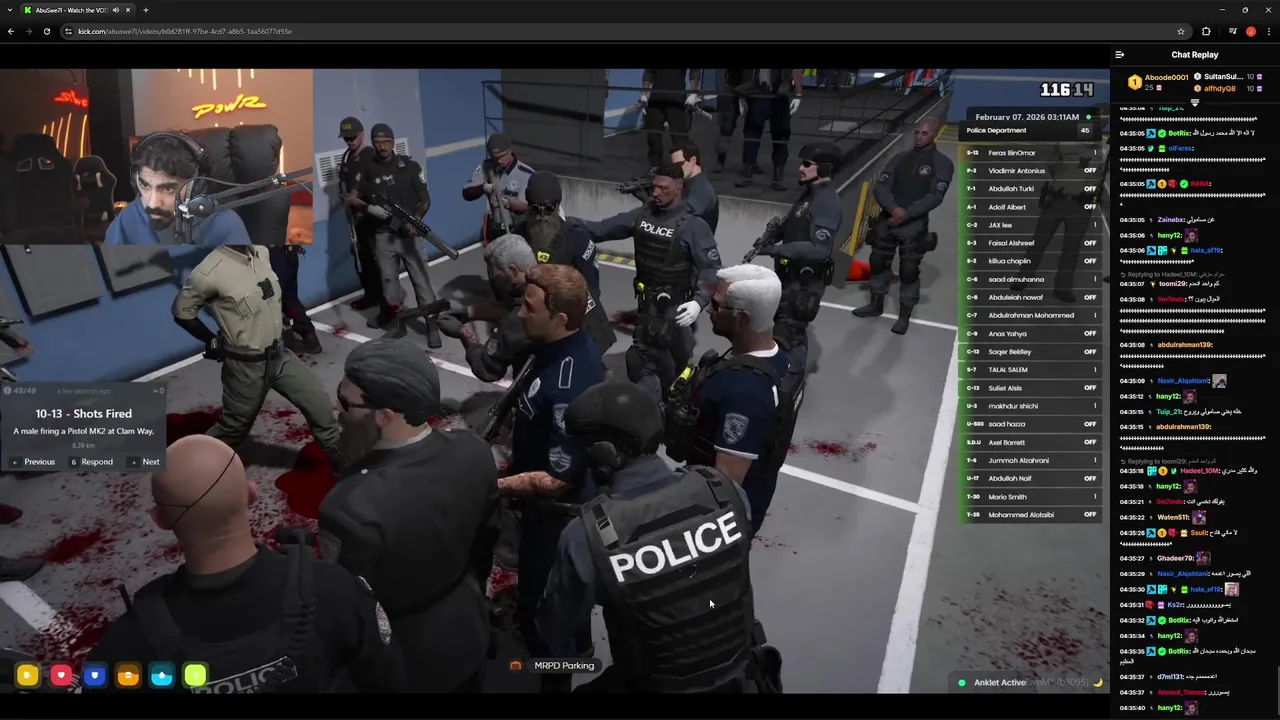Select Feras BinOmar in police roster
This screenshot has height=720, width=1280.
point(1030,153)
